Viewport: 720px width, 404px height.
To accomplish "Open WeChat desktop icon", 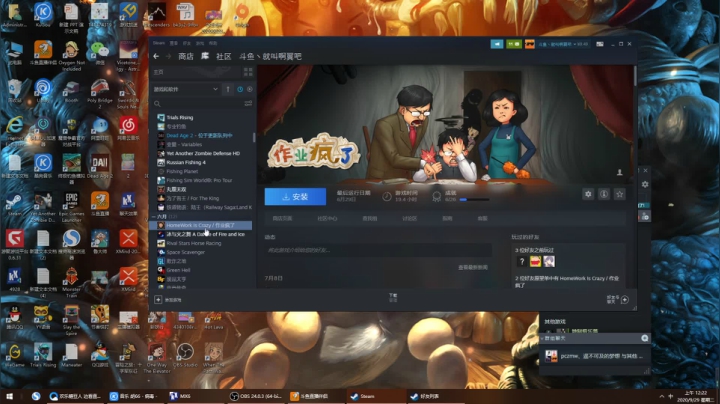I will pyautogui.click(x=100, y=52).
